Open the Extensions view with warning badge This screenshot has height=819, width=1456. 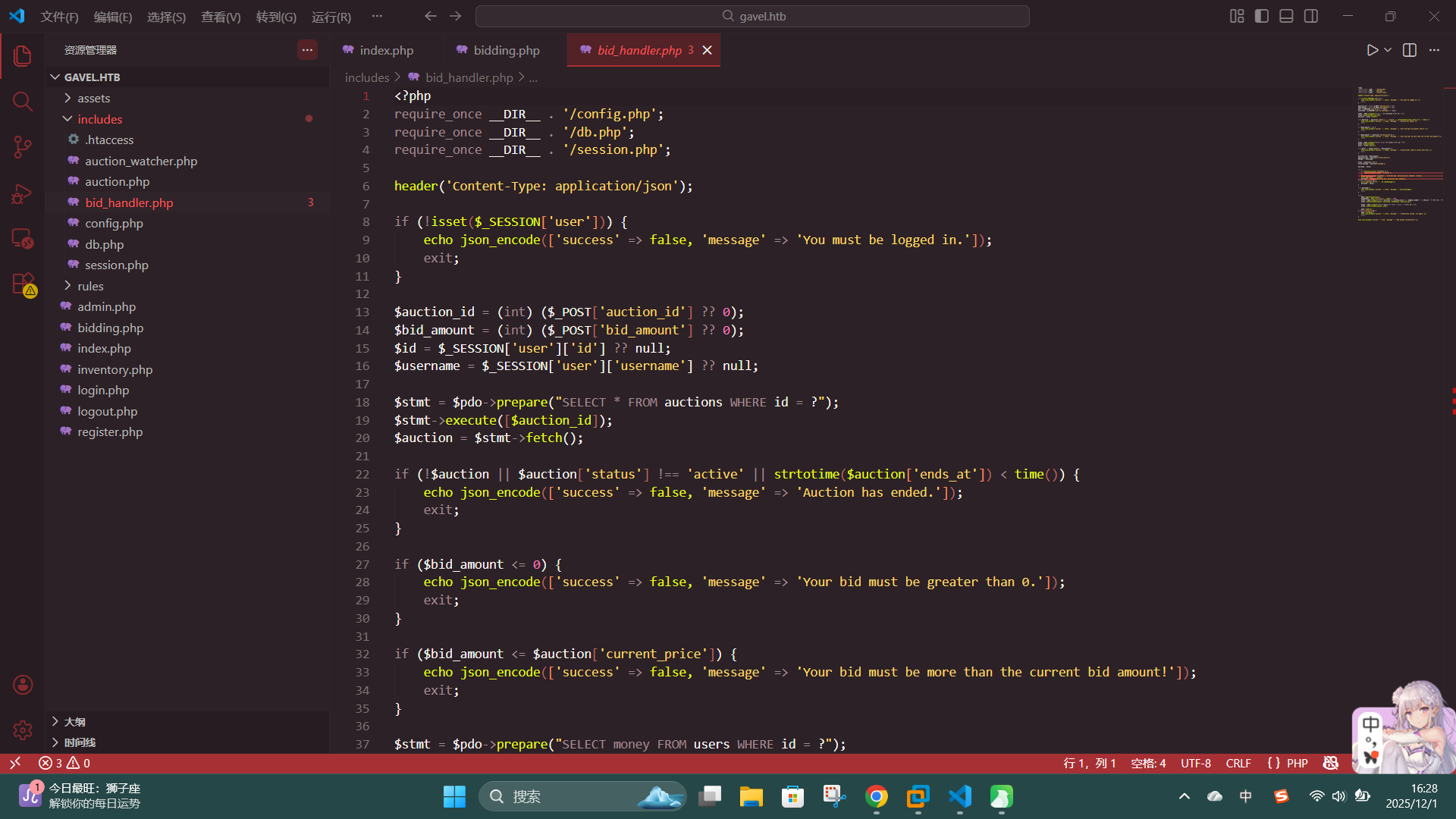(x=23, y=284)
